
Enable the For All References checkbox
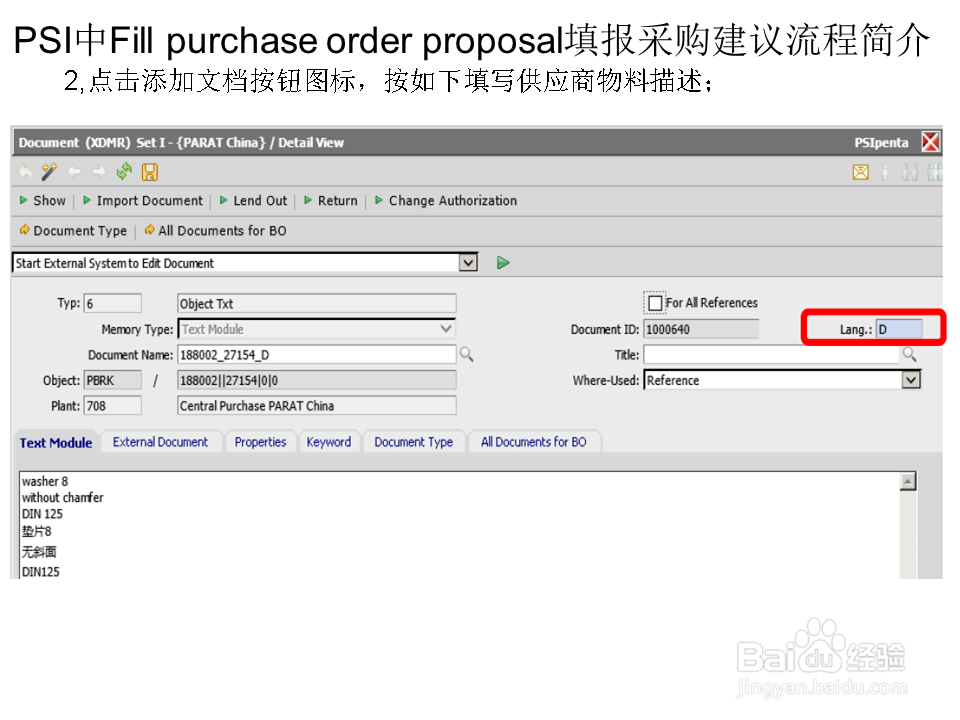[655, 302]
